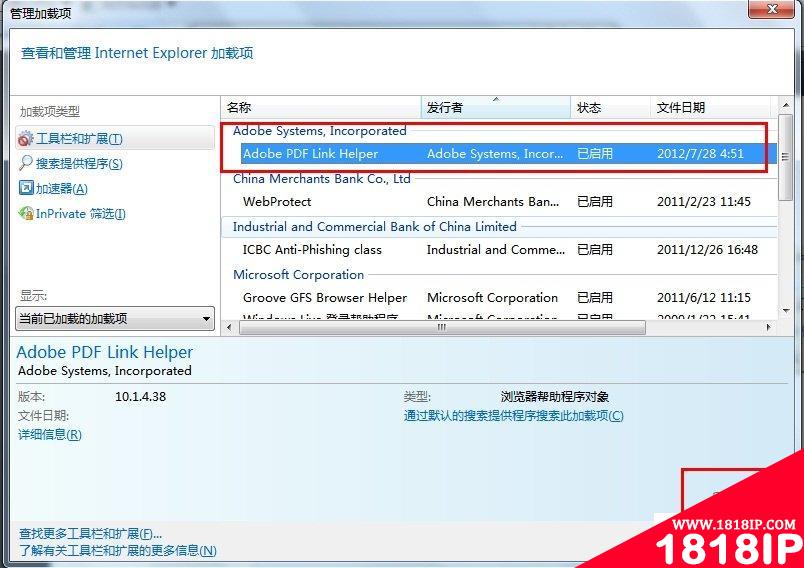Open 工具栏和扩展(T) category
Screen dimensions: 804x568
(115, 138)
